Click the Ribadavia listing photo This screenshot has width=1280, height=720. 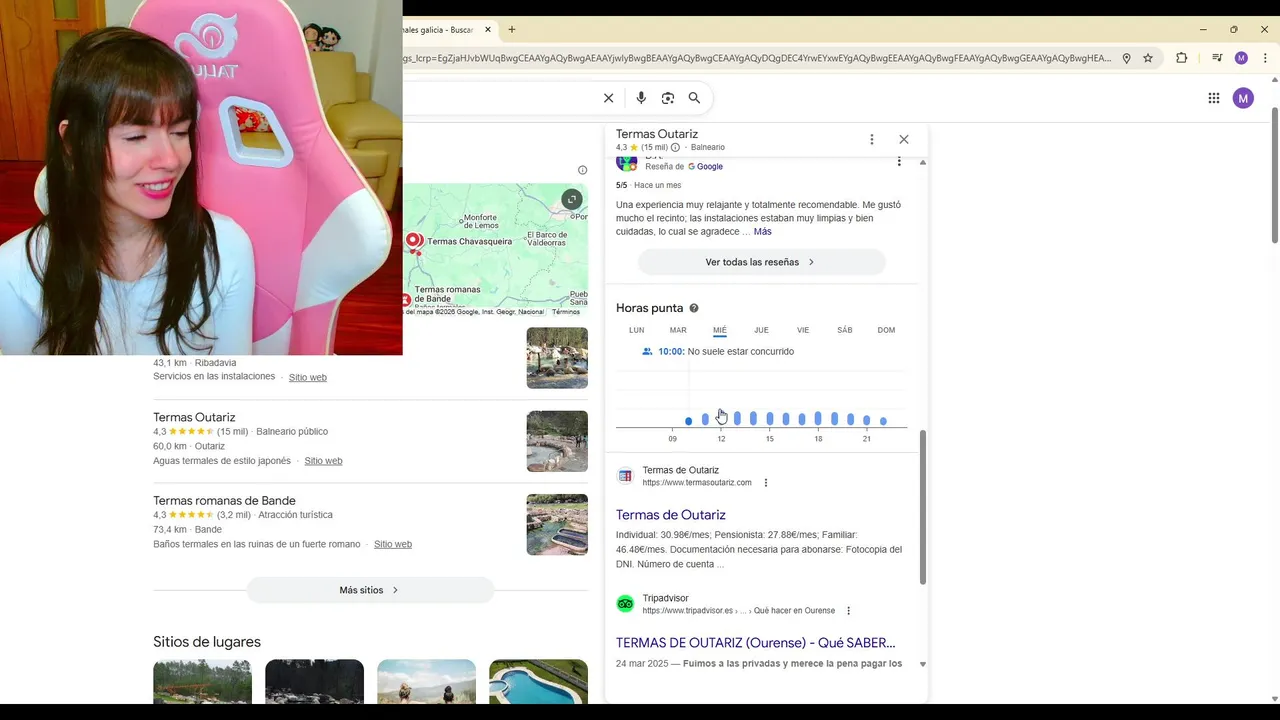tap(557, 358)
